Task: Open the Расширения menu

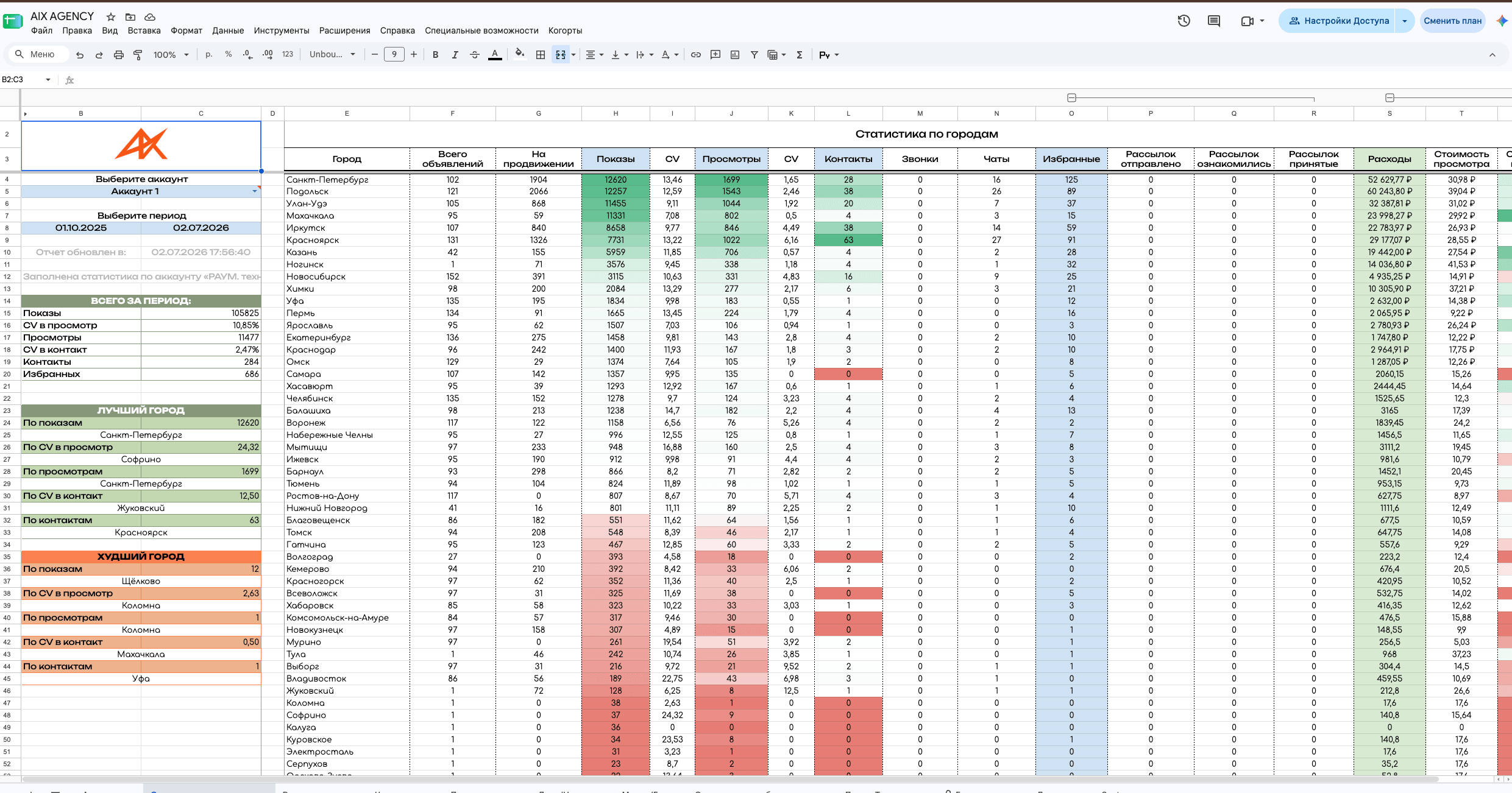Action: tap(345, 30)
